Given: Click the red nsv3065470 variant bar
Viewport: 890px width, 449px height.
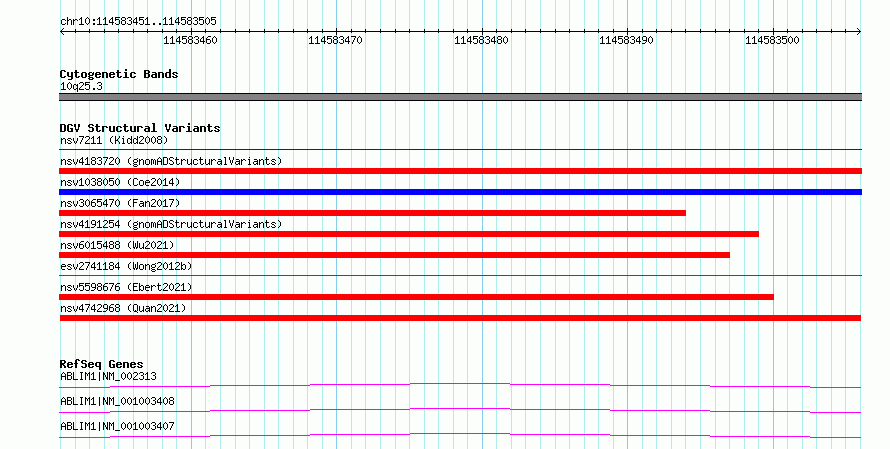Looking at the screenshot, I should (372, 213).
